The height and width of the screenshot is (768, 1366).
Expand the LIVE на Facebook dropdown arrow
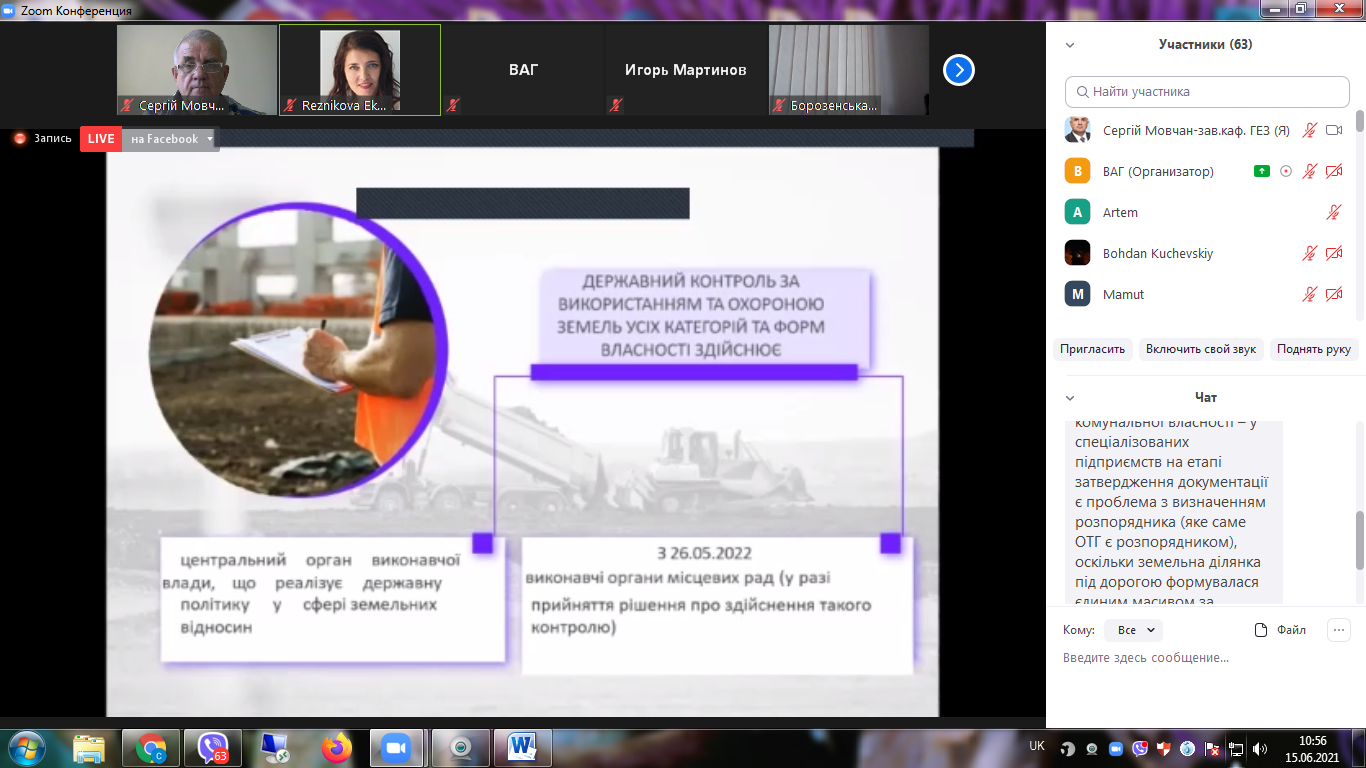pyautogui.click(x=210, y=139)
